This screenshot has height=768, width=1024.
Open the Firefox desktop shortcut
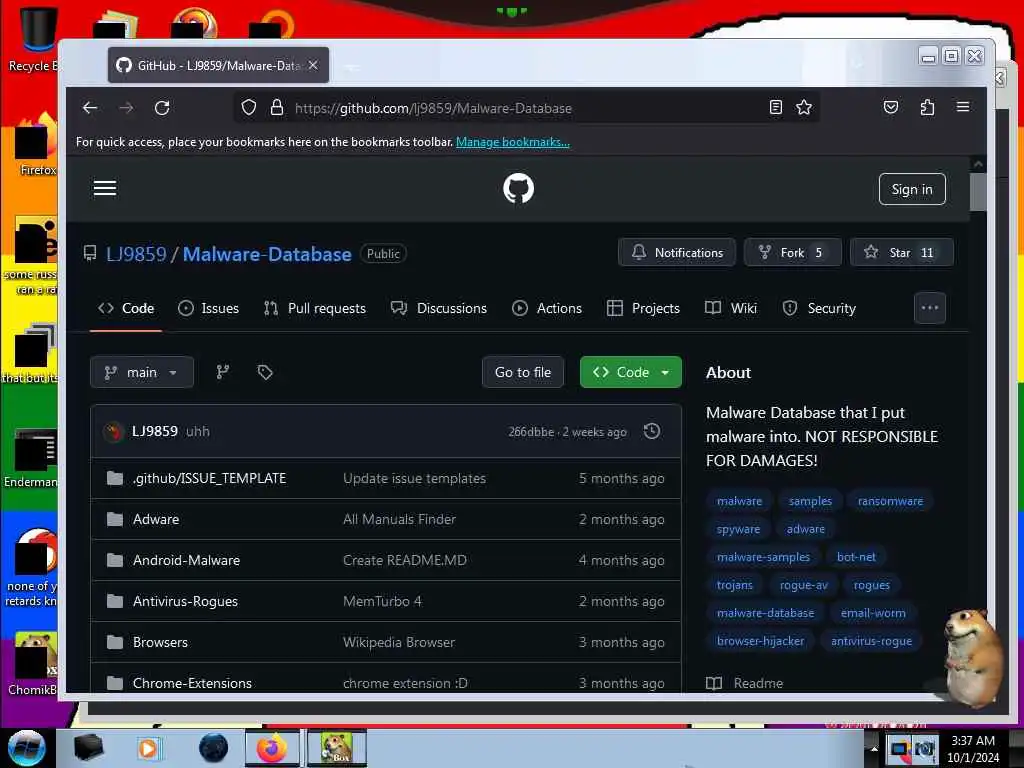point(36,147)
